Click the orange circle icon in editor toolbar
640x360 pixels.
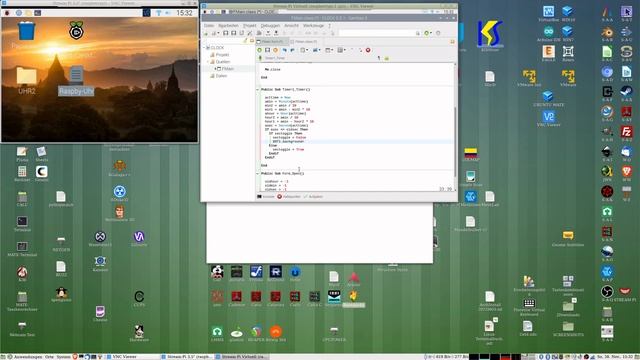(x=276, y=50)
